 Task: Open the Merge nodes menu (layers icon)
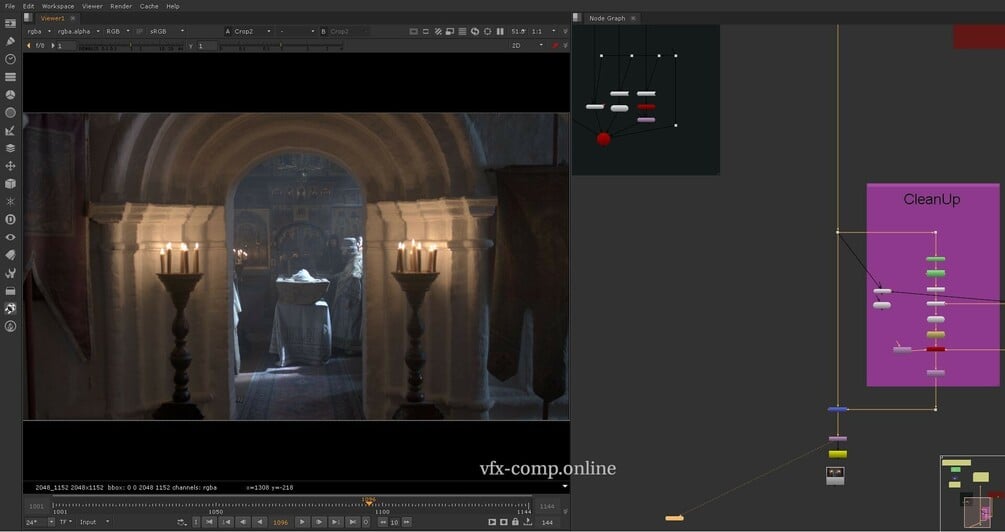[x=10, y=148]
